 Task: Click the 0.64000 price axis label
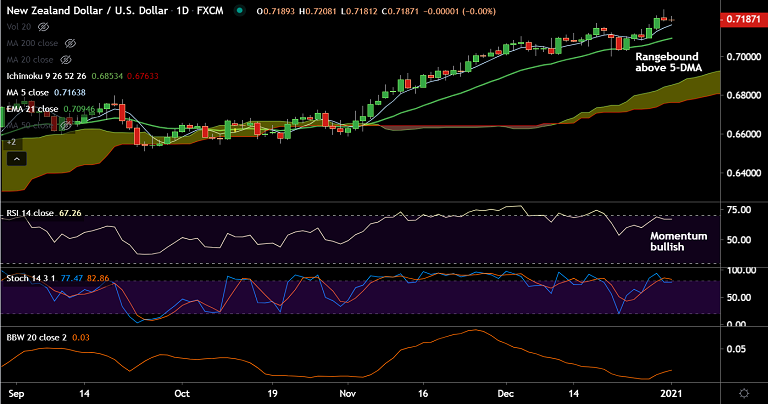tap(744, 173)
